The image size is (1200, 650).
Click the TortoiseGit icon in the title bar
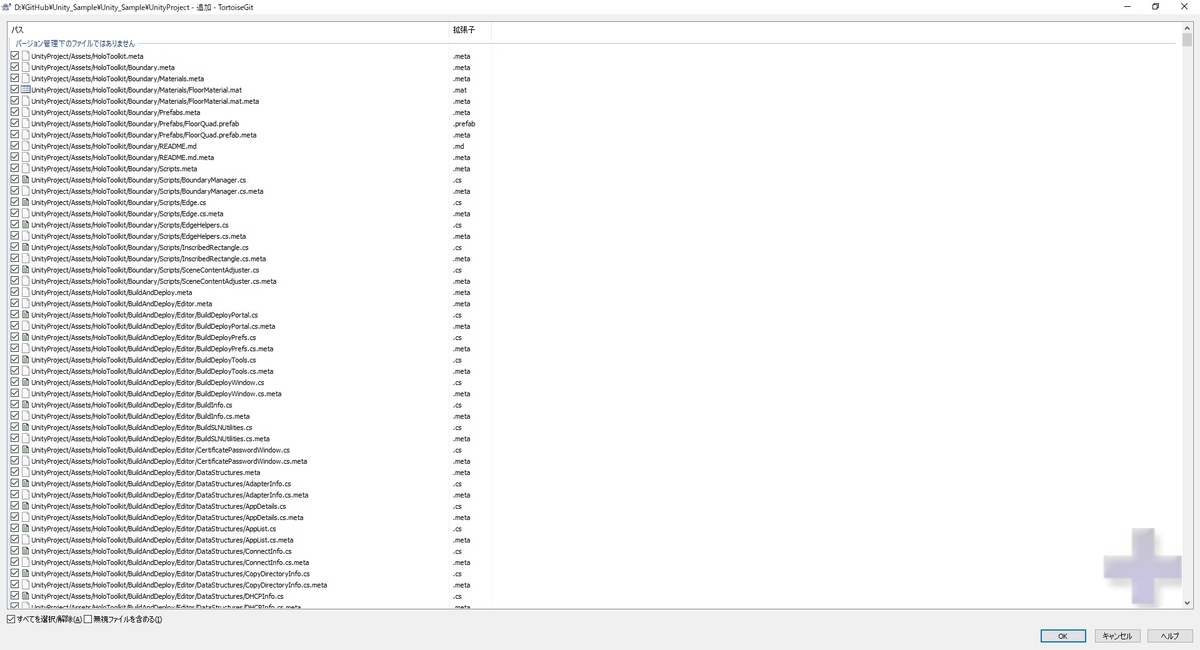(x=7, y=6)
